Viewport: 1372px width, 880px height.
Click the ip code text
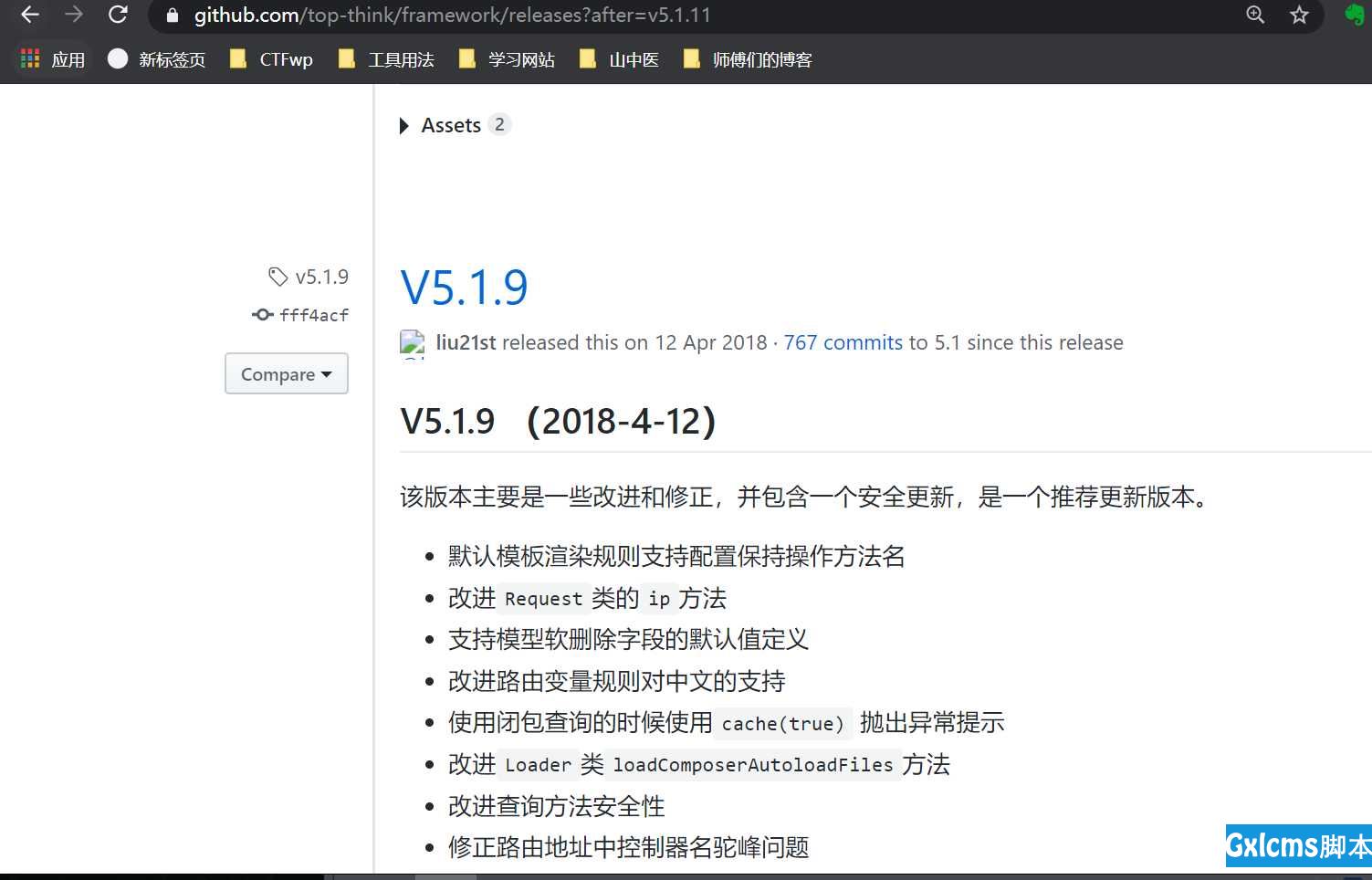pyautogui.click(x=659, y=599)
